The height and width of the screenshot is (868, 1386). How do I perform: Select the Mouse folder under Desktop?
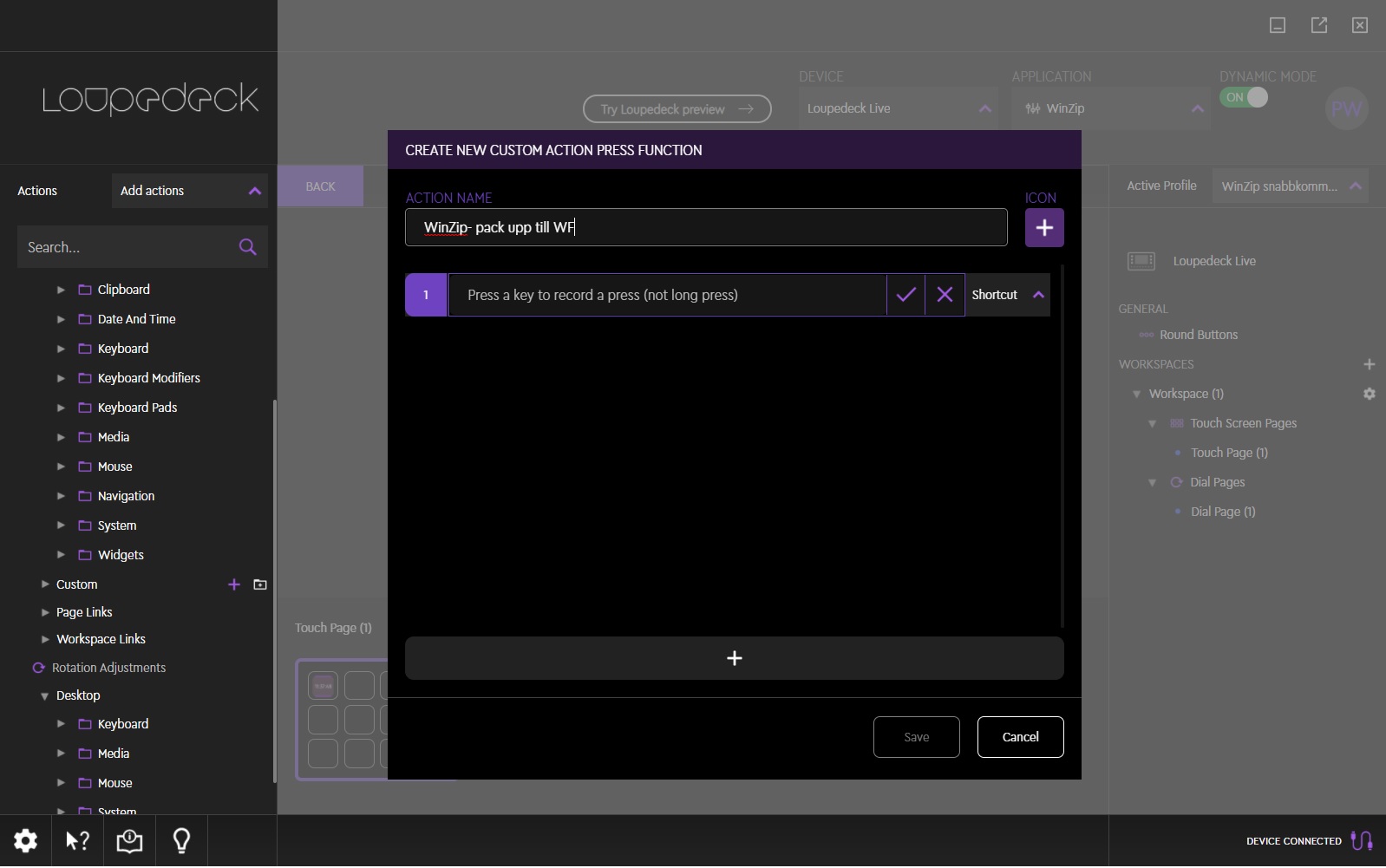(114, 783)
